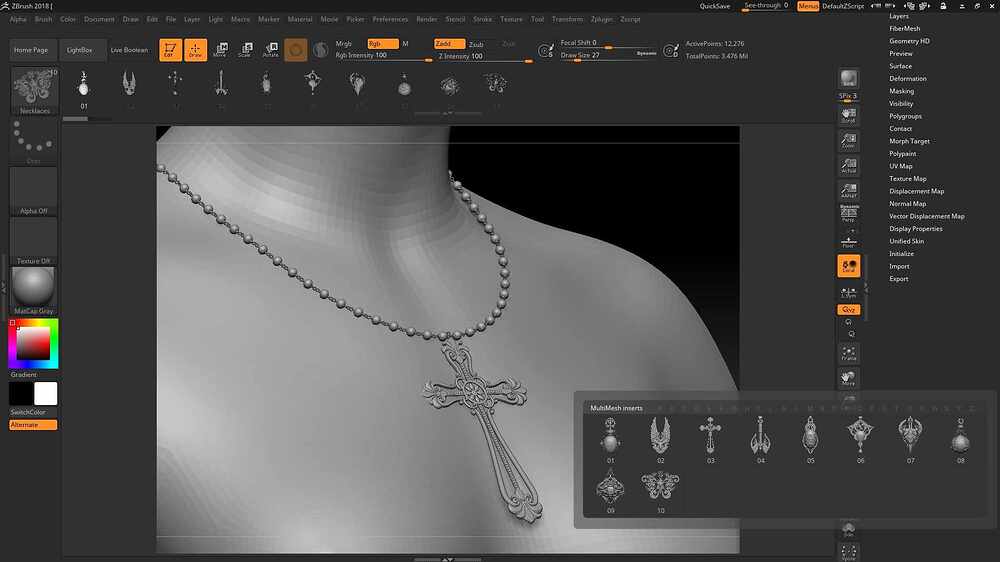
Task: Expand the Displacement Map subpalette
Action: point(916,191)
